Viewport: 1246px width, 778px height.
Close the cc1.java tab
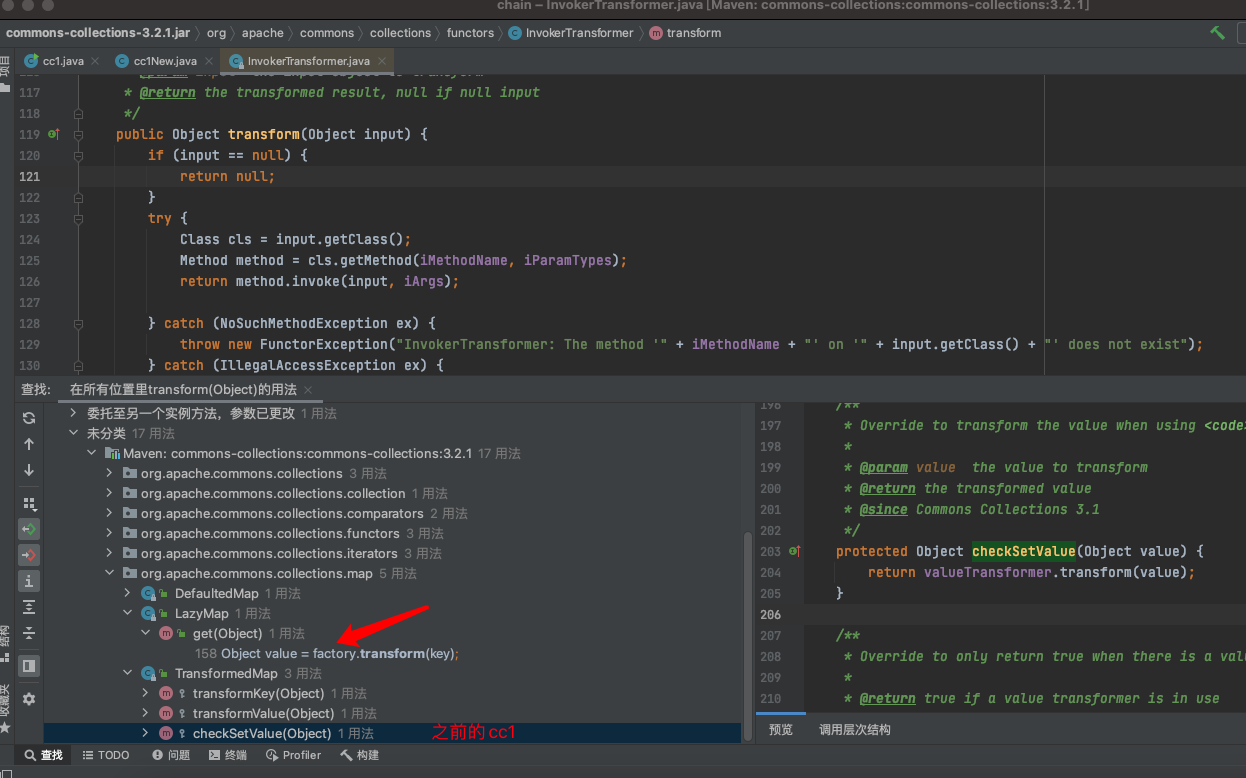(95, 61)
